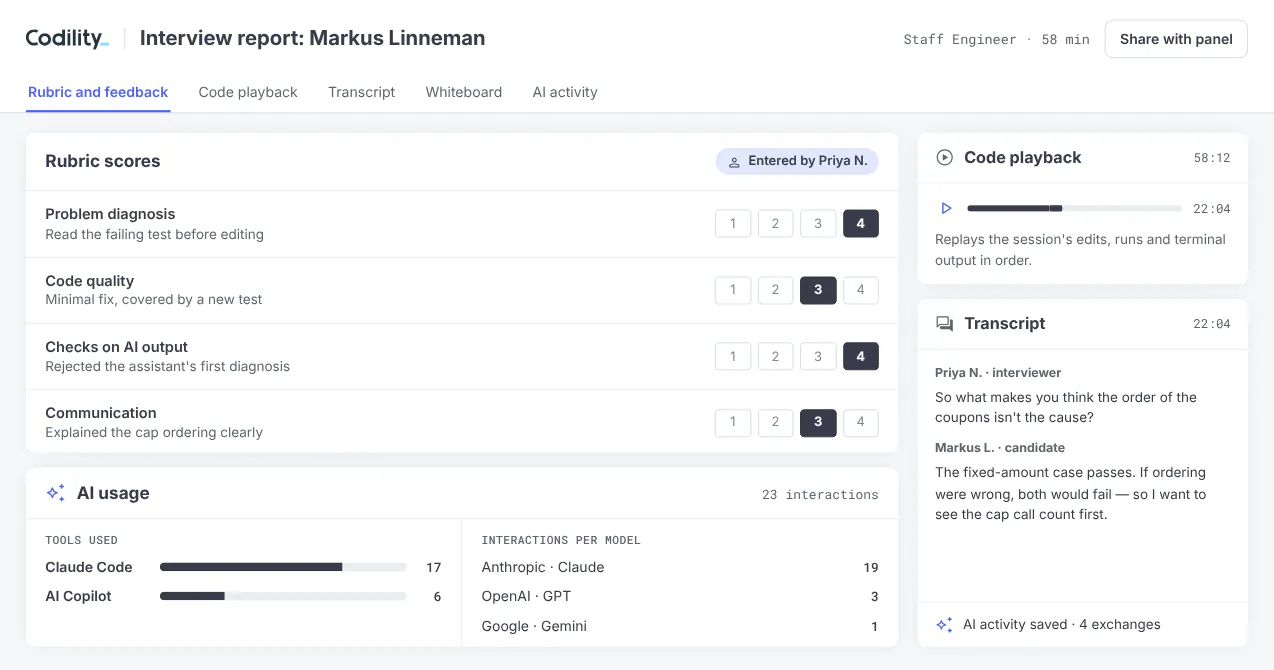
Task: Open the Rubric and feedback tab
Action: pos(98,92)
